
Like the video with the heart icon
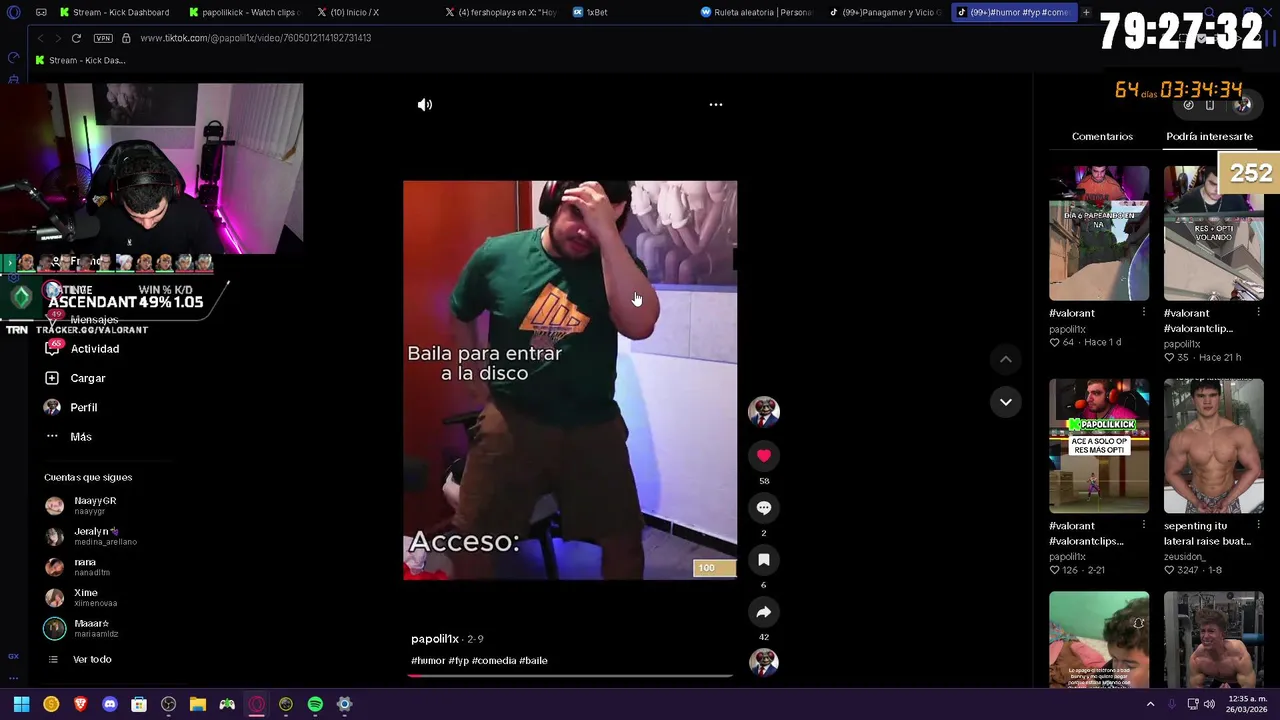pyautogui.click(x=763, y=456)
